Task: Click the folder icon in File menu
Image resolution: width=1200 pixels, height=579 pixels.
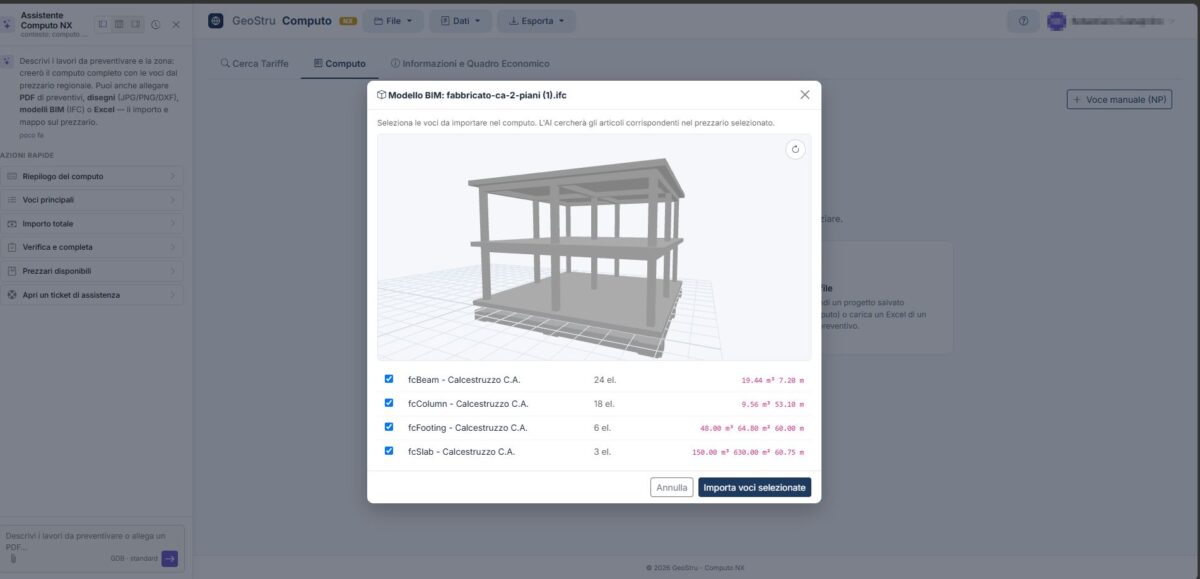Action: [379, 21]
